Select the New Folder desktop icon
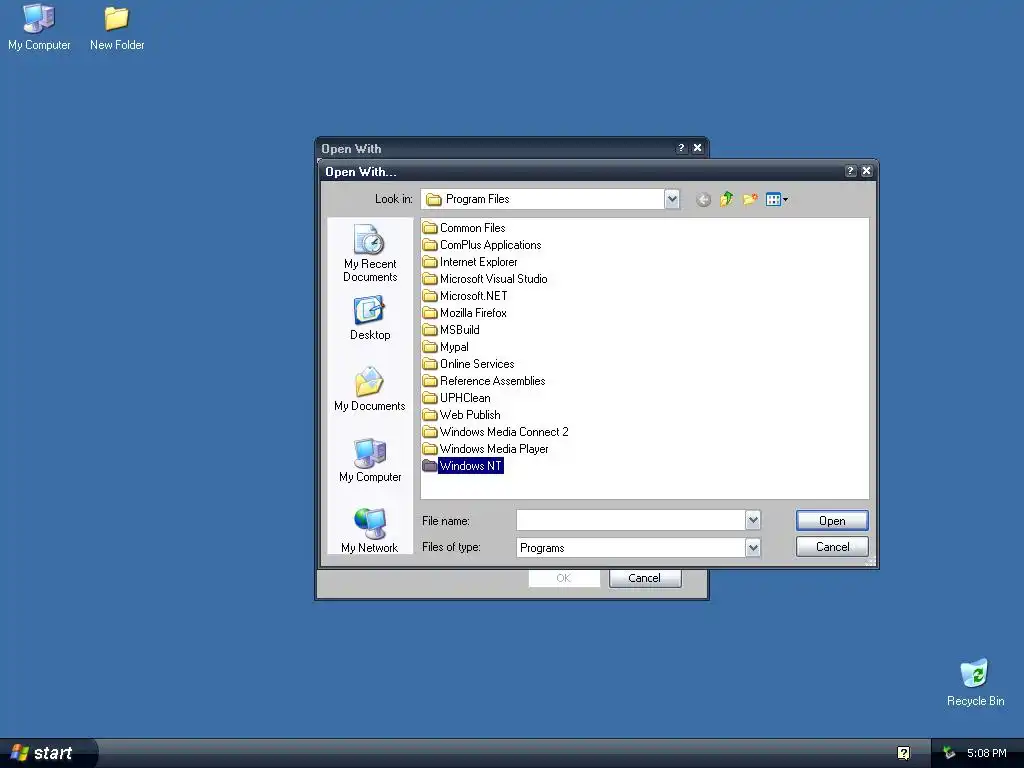 (117, 27)
